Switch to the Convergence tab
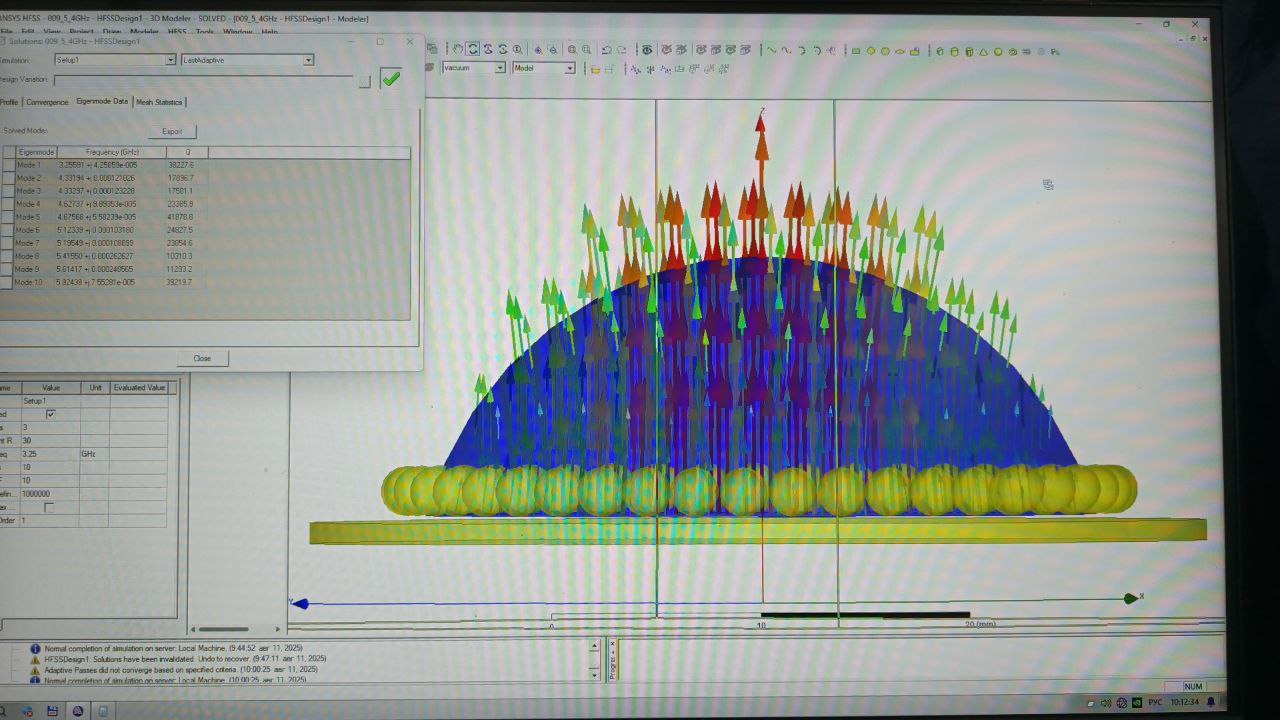Image resolution: width=1280 pixels, height=720 pixels. tap(47, 102)
